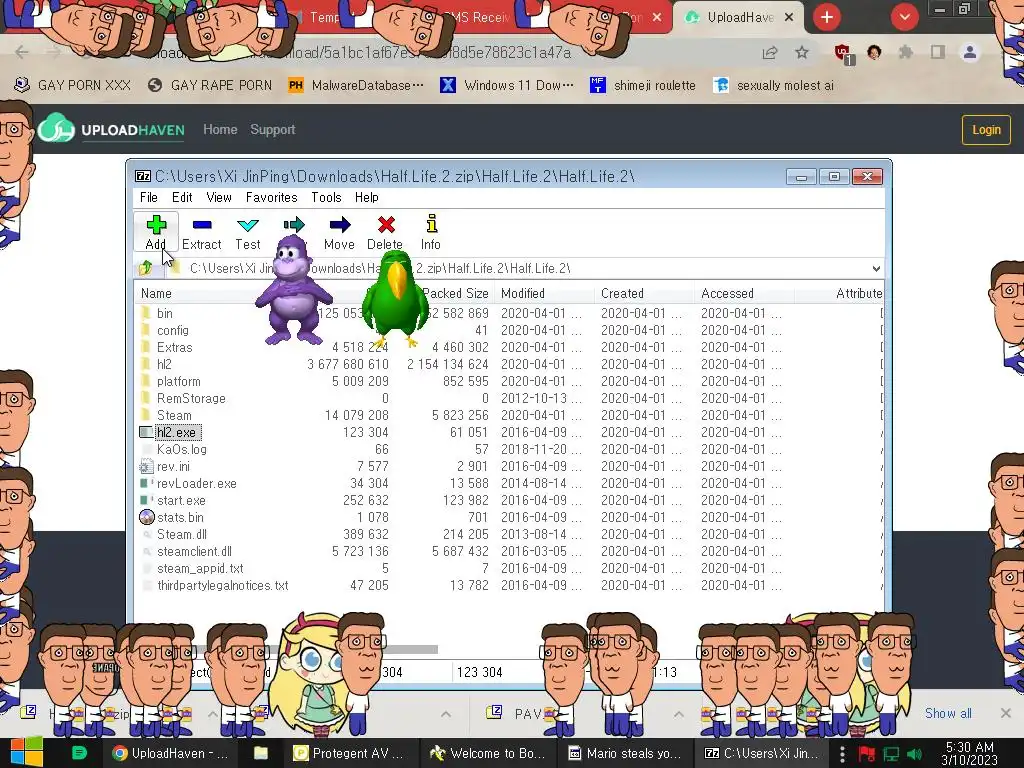The height and width of the screenshot is (768, 1024).
Task: Select the KaOs.log file
Action: (x=182, y=449)
